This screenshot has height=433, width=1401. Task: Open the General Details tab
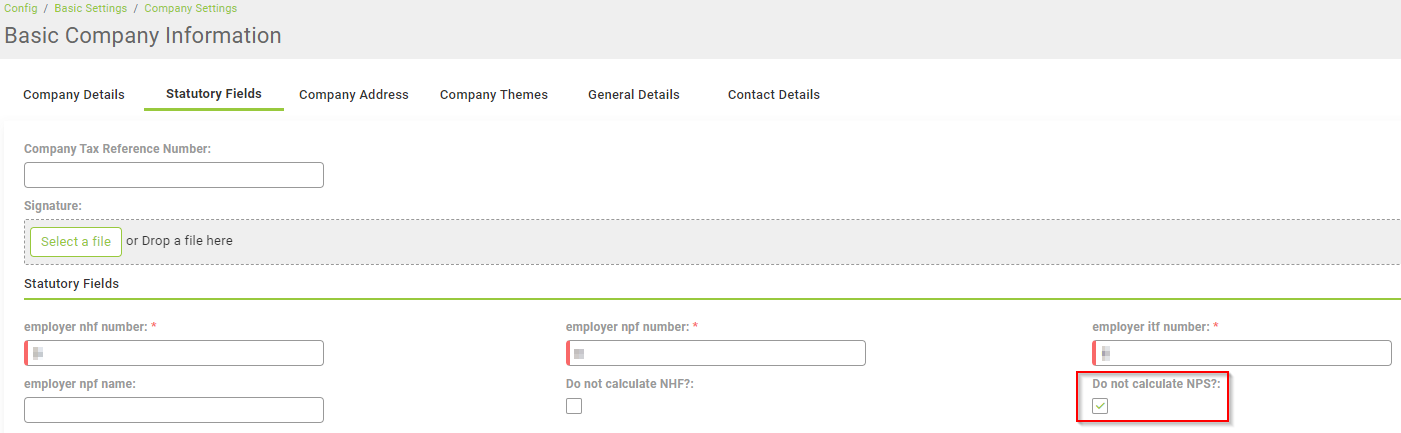[634, 95]
